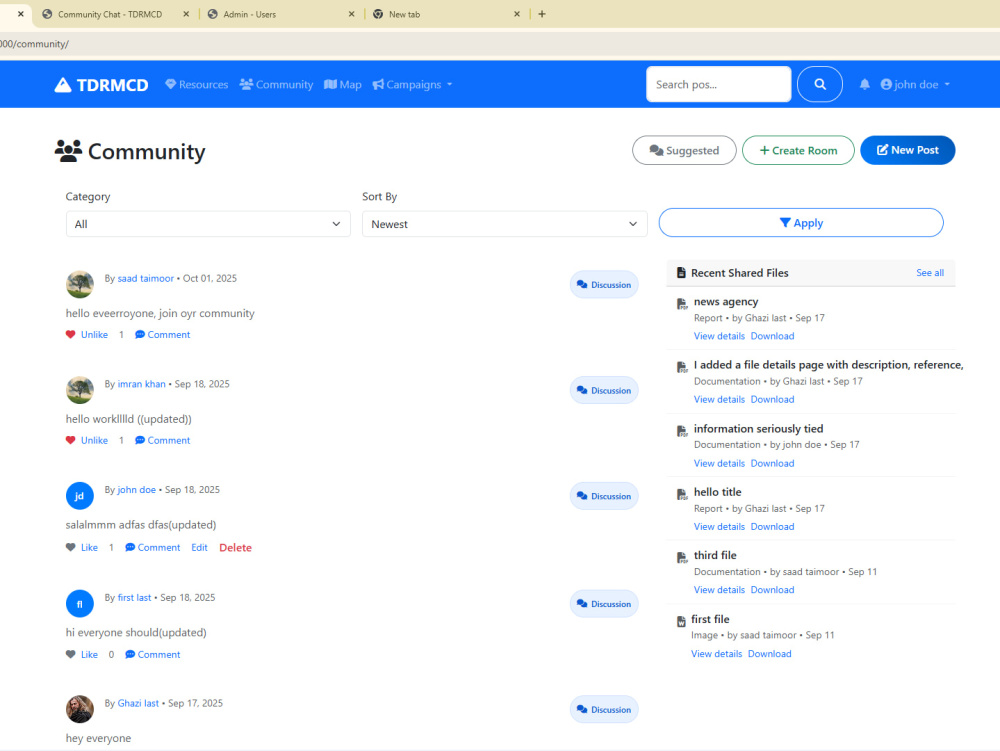Click the New Post button
This screenshot has height=751, width=1000.
click(908, 150)
